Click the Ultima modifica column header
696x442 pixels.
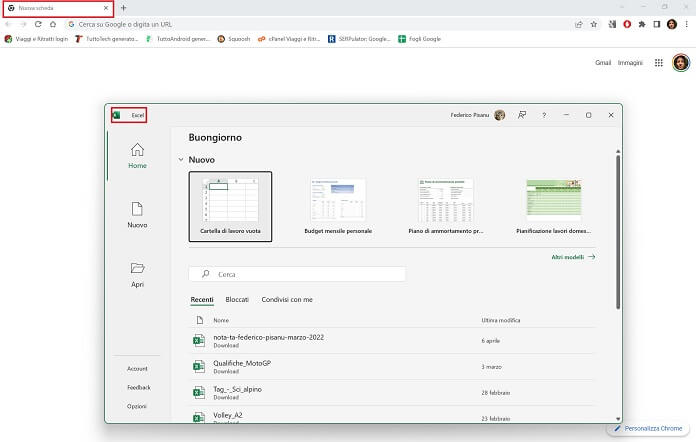tap(501, 320)
